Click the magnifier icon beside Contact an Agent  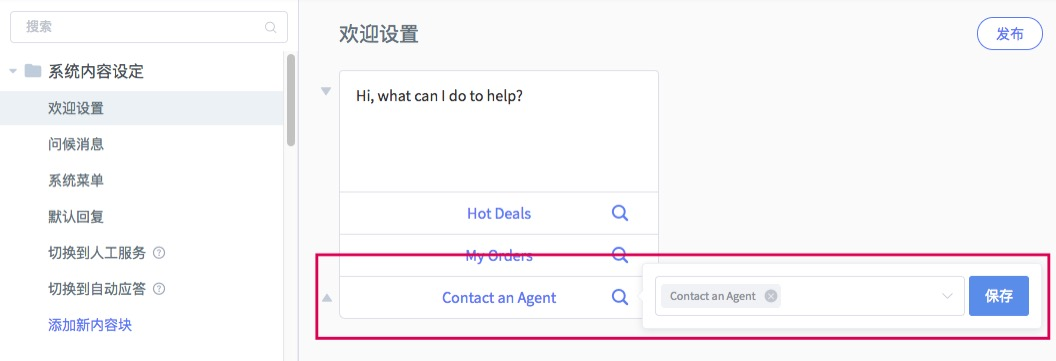[x=620, y=297]
